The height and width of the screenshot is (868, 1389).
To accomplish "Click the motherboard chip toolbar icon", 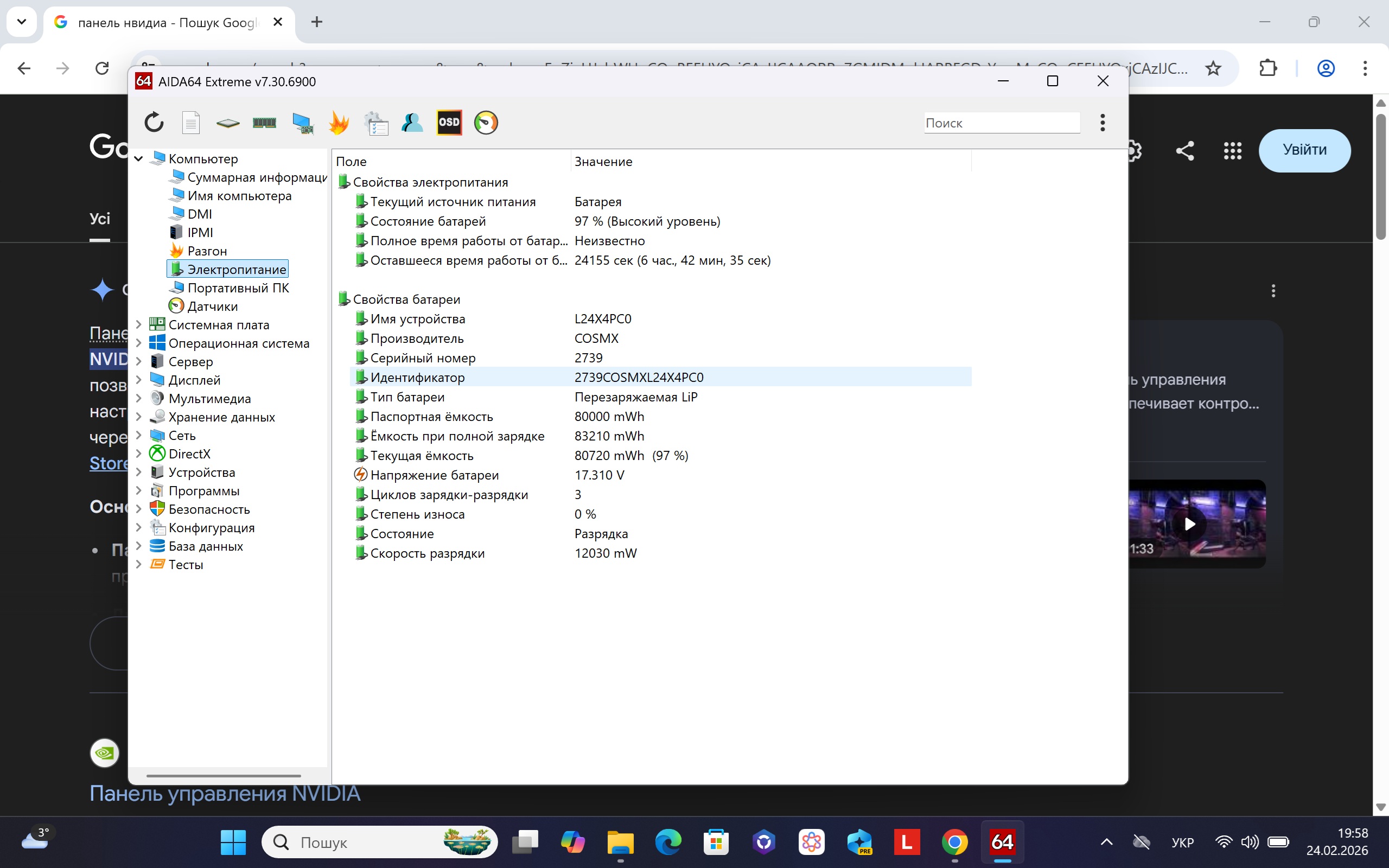I will tap(228, 122).
